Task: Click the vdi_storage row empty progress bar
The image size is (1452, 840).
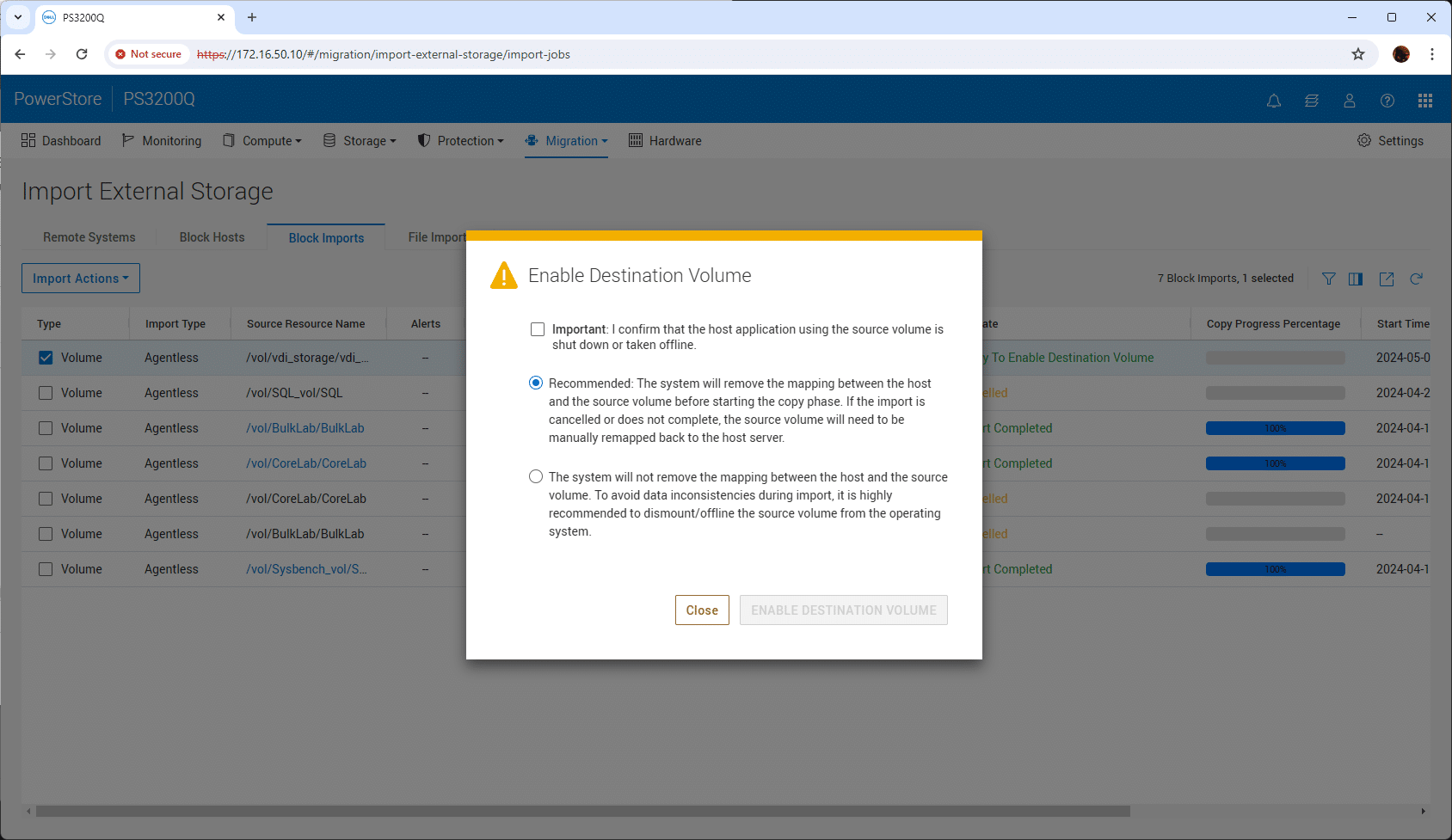Action: tap(1276, 358)
